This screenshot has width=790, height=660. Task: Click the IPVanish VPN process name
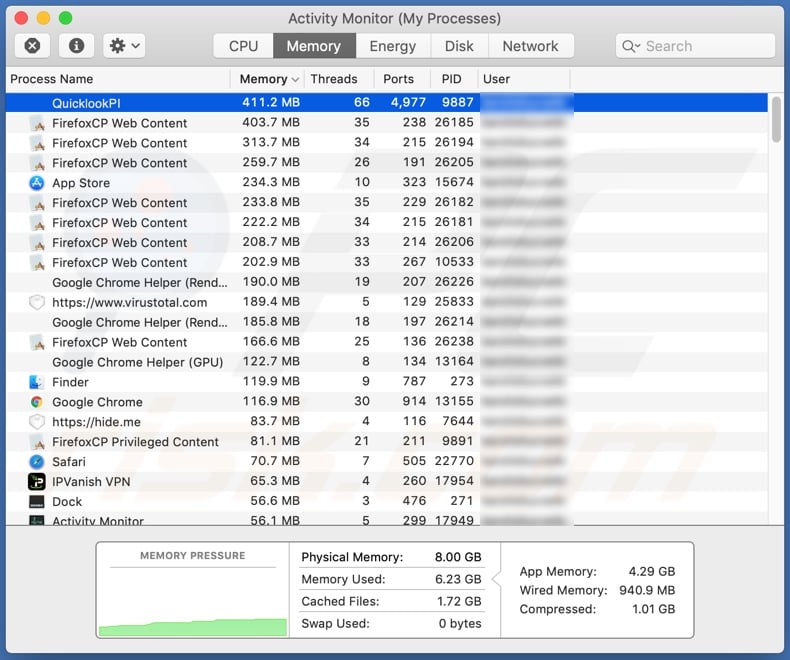(x=91, y=482)
